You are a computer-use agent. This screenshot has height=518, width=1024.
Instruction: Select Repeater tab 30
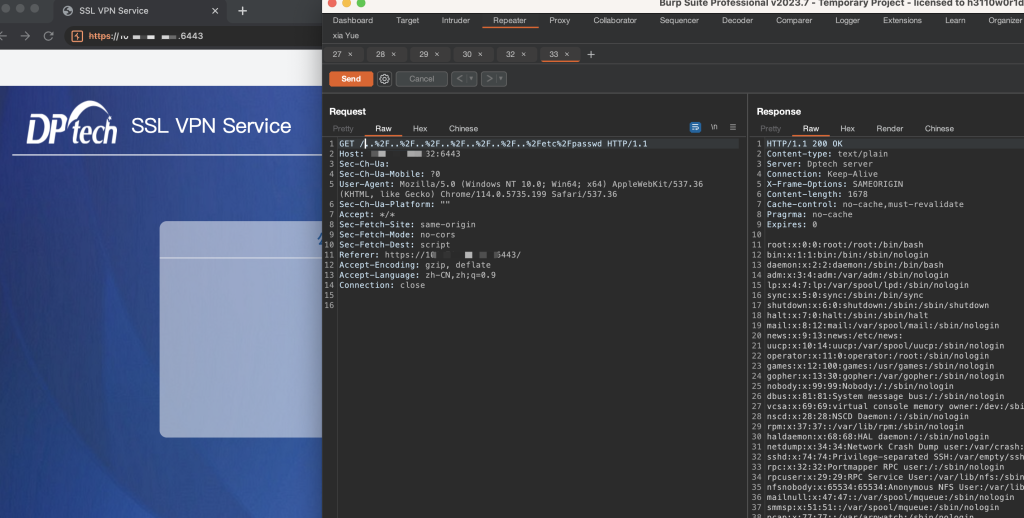point(467,54)
